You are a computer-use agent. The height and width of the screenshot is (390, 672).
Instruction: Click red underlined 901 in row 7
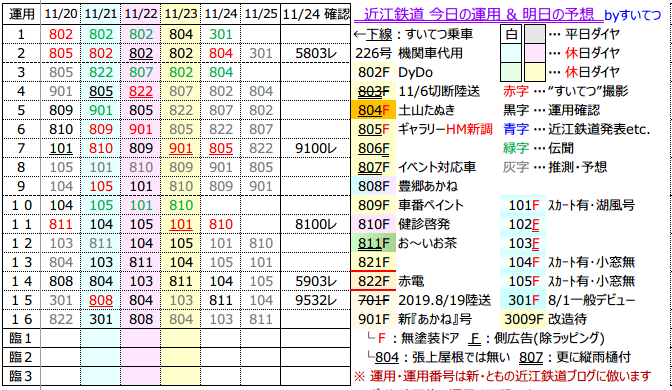180,148
